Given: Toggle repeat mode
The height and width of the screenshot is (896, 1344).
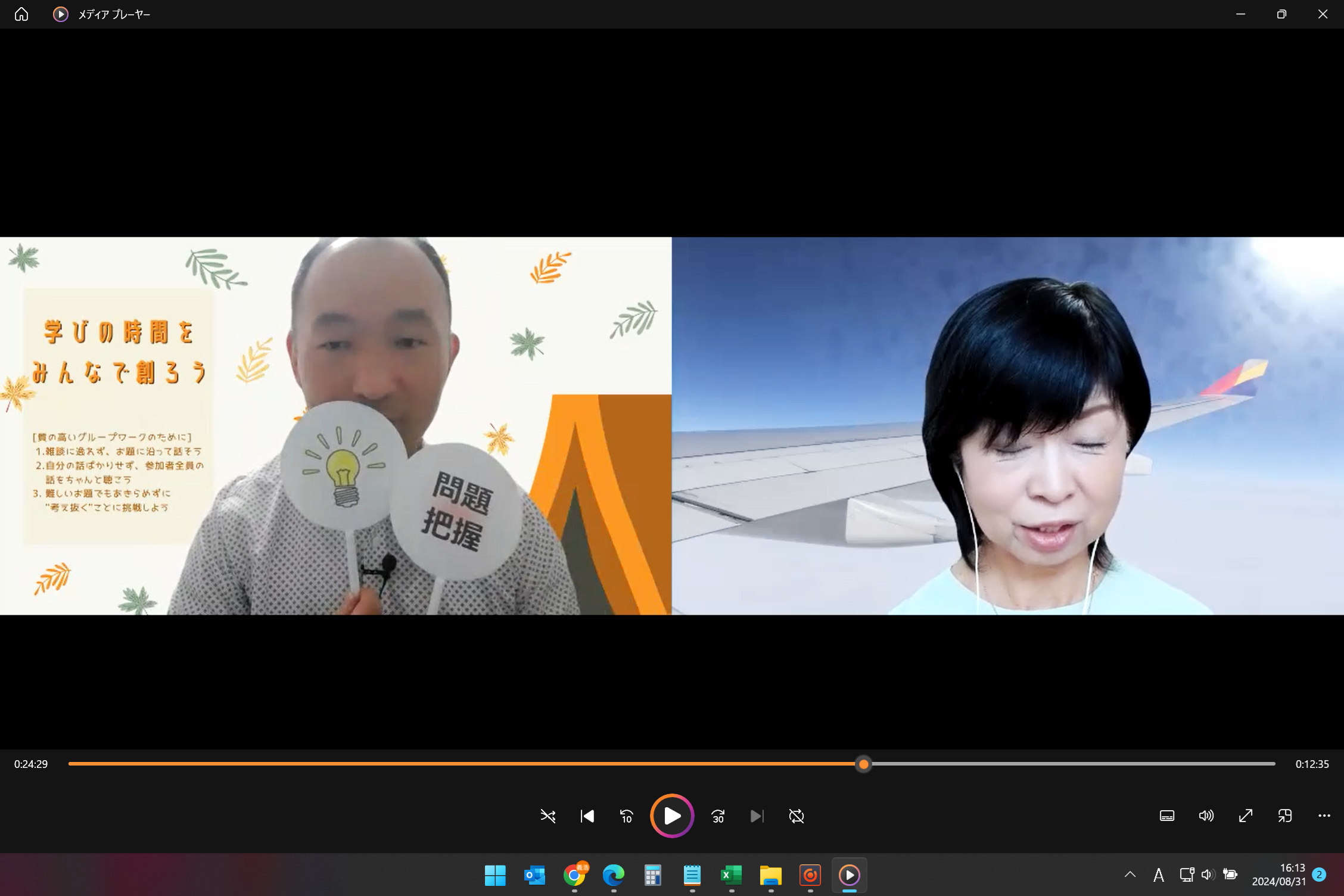Looking at the screenshot, I should [797, 816].
